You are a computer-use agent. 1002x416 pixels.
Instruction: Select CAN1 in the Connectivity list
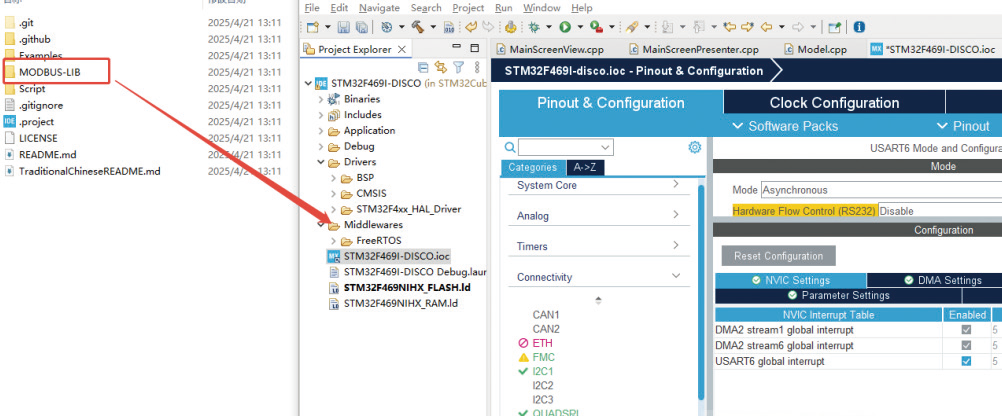click(x=546, y=315)
